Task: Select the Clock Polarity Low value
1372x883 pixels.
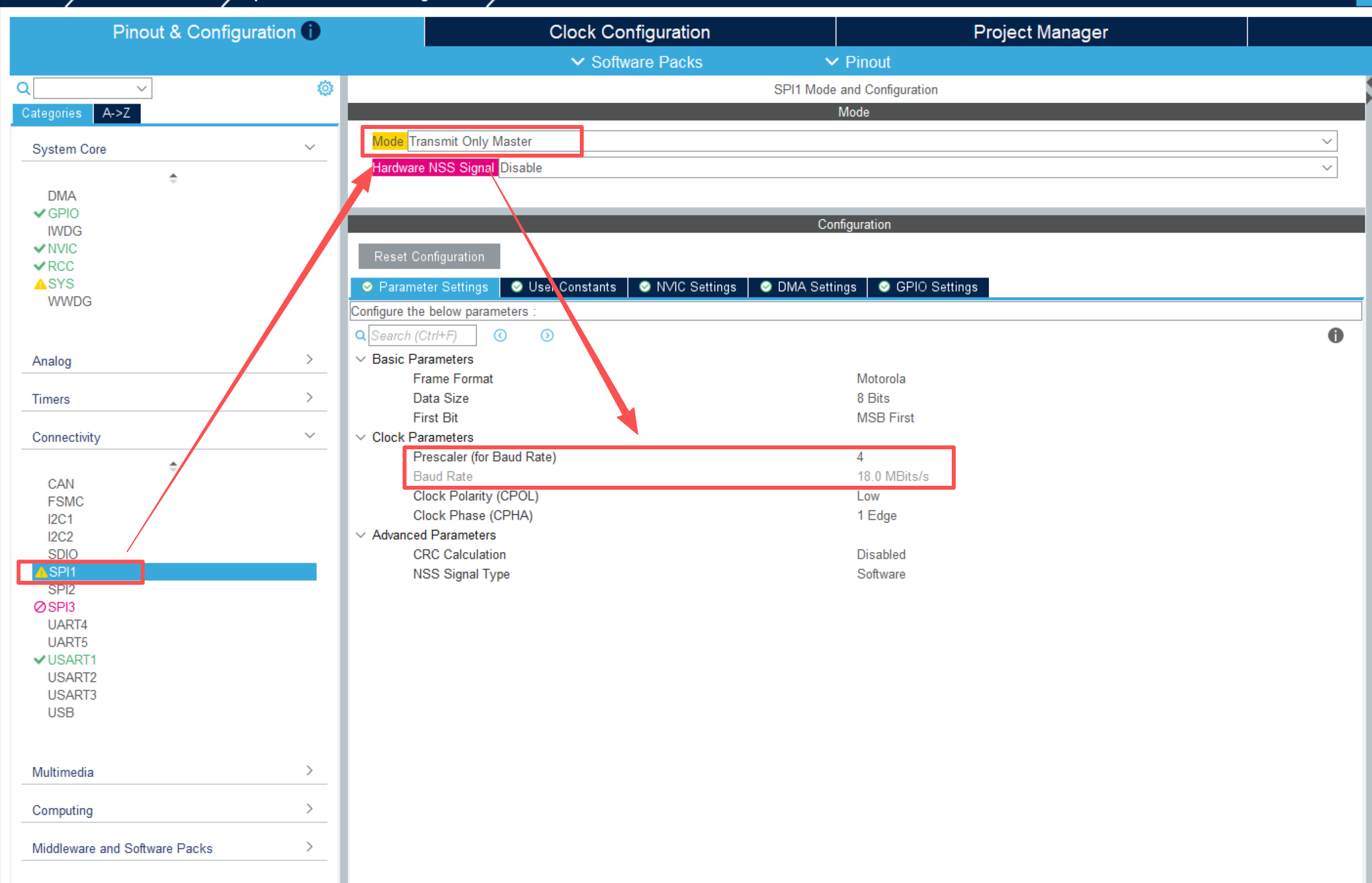Action: (868, 496)
